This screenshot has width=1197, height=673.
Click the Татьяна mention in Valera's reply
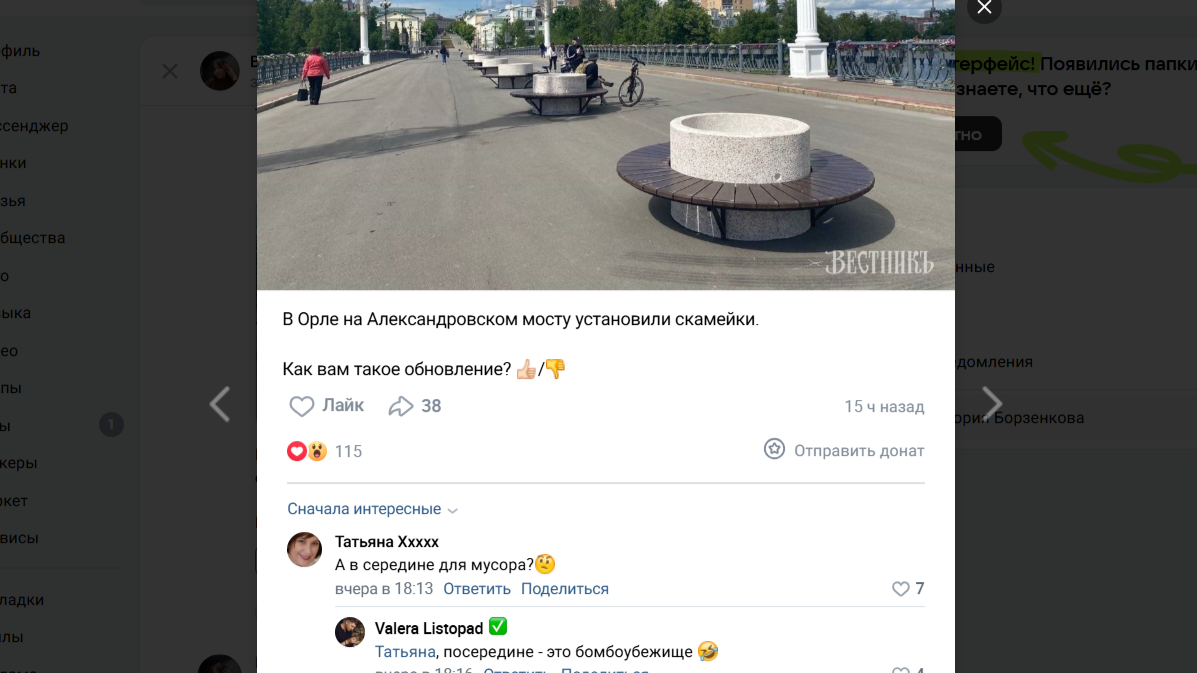coord(405,652)
